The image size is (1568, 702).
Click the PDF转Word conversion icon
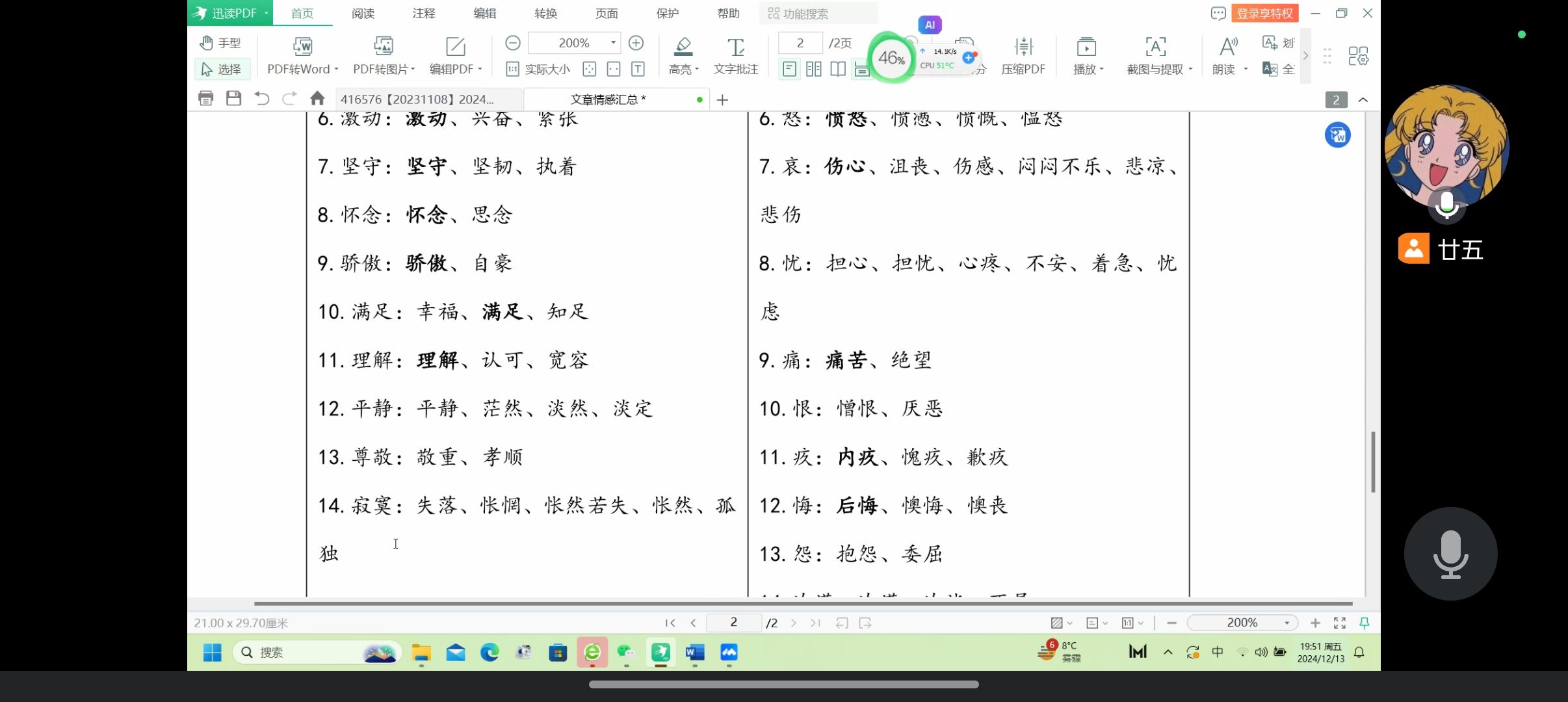pos(302,47)
